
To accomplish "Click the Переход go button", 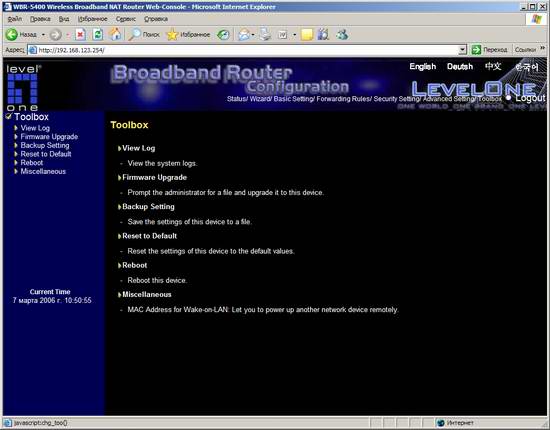I will tap(490, 50).
